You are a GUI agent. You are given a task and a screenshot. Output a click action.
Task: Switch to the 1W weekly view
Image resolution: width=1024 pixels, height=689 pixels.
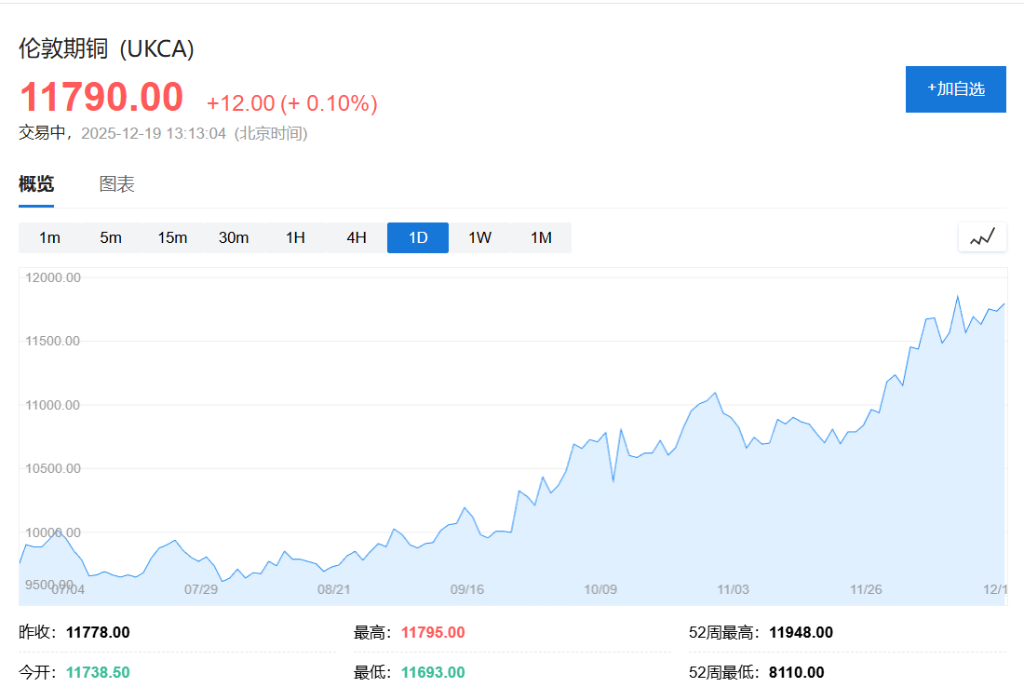point(480,238)
